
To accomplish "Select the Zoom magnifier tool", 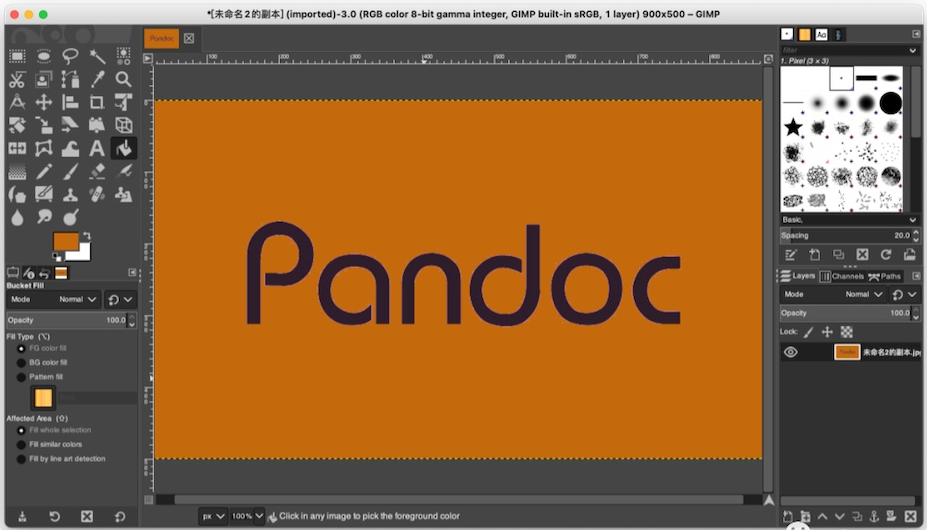I will 124,79.
